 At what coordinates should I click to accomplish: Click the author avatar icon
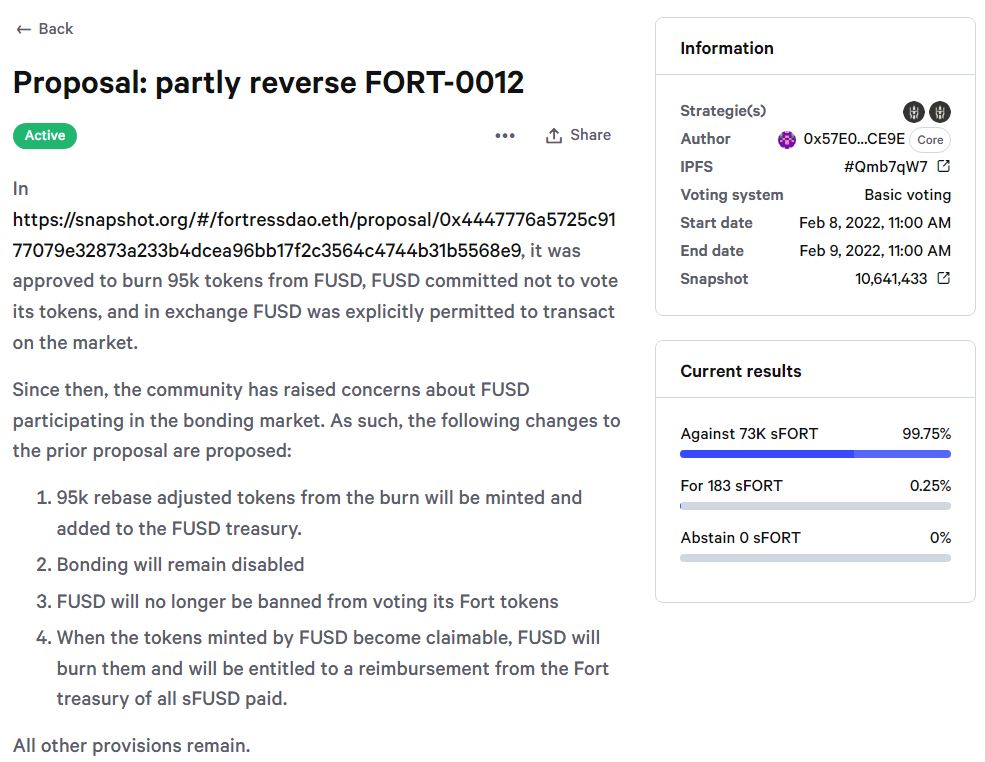point(786,139)
